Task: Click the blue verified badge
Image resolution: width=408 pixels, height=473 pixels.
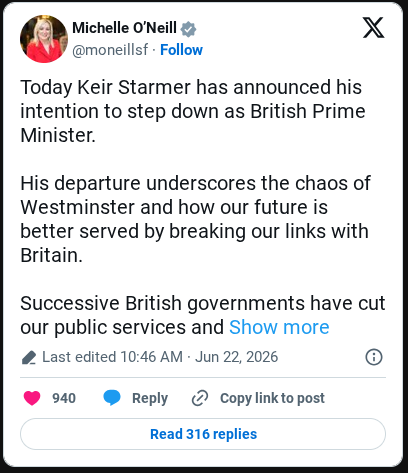Action: [188, 29]
